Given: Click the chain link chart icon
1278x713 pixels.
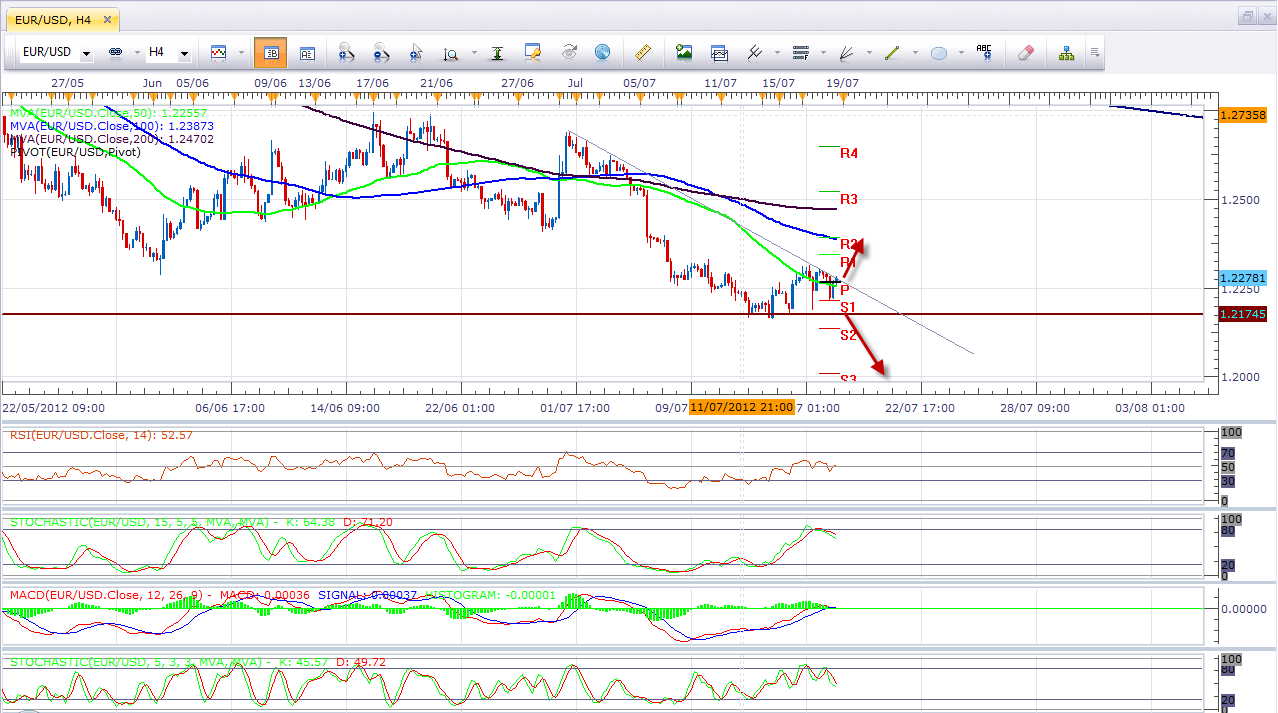Looking at the screenshot, I should pyautogui.click(x=114, y=52).
